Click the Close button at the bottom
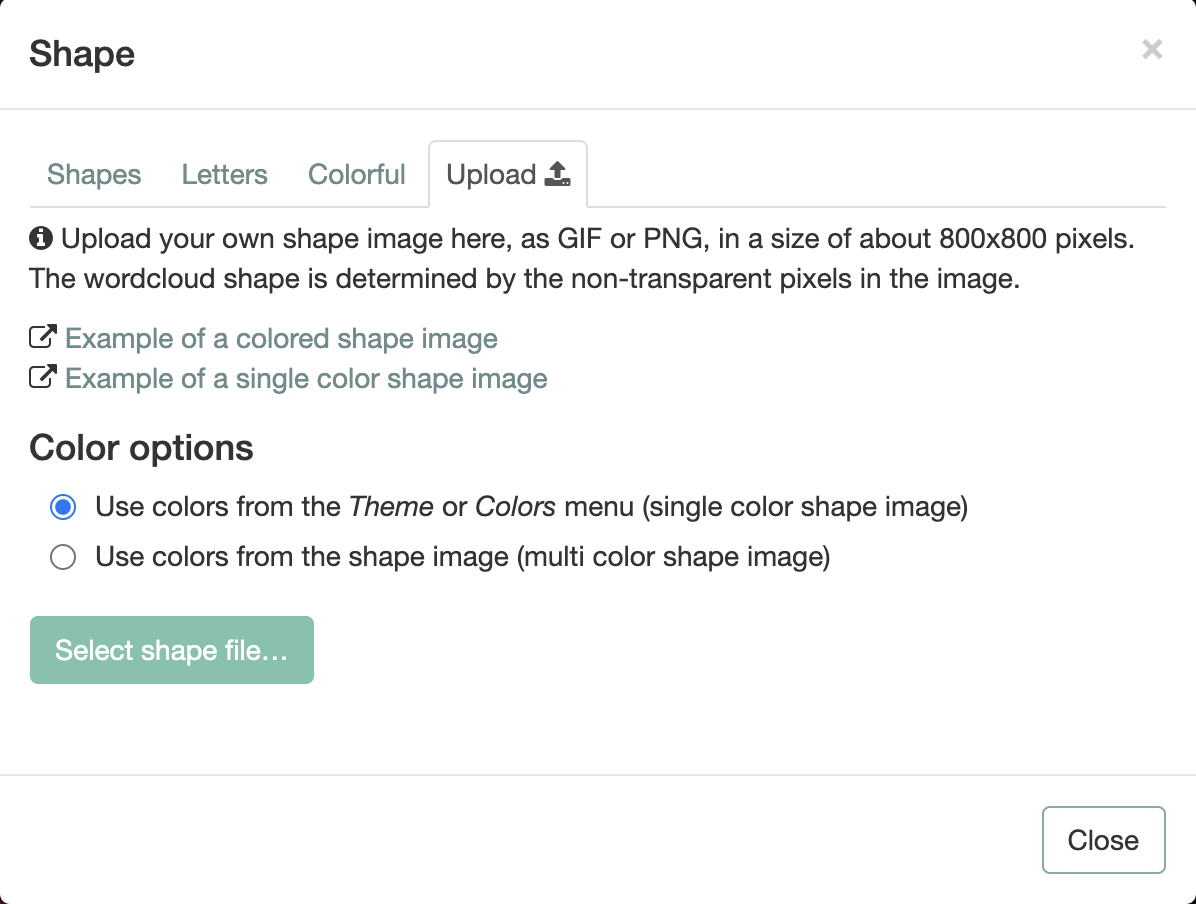1196x904 pixels. (1104, 840)
